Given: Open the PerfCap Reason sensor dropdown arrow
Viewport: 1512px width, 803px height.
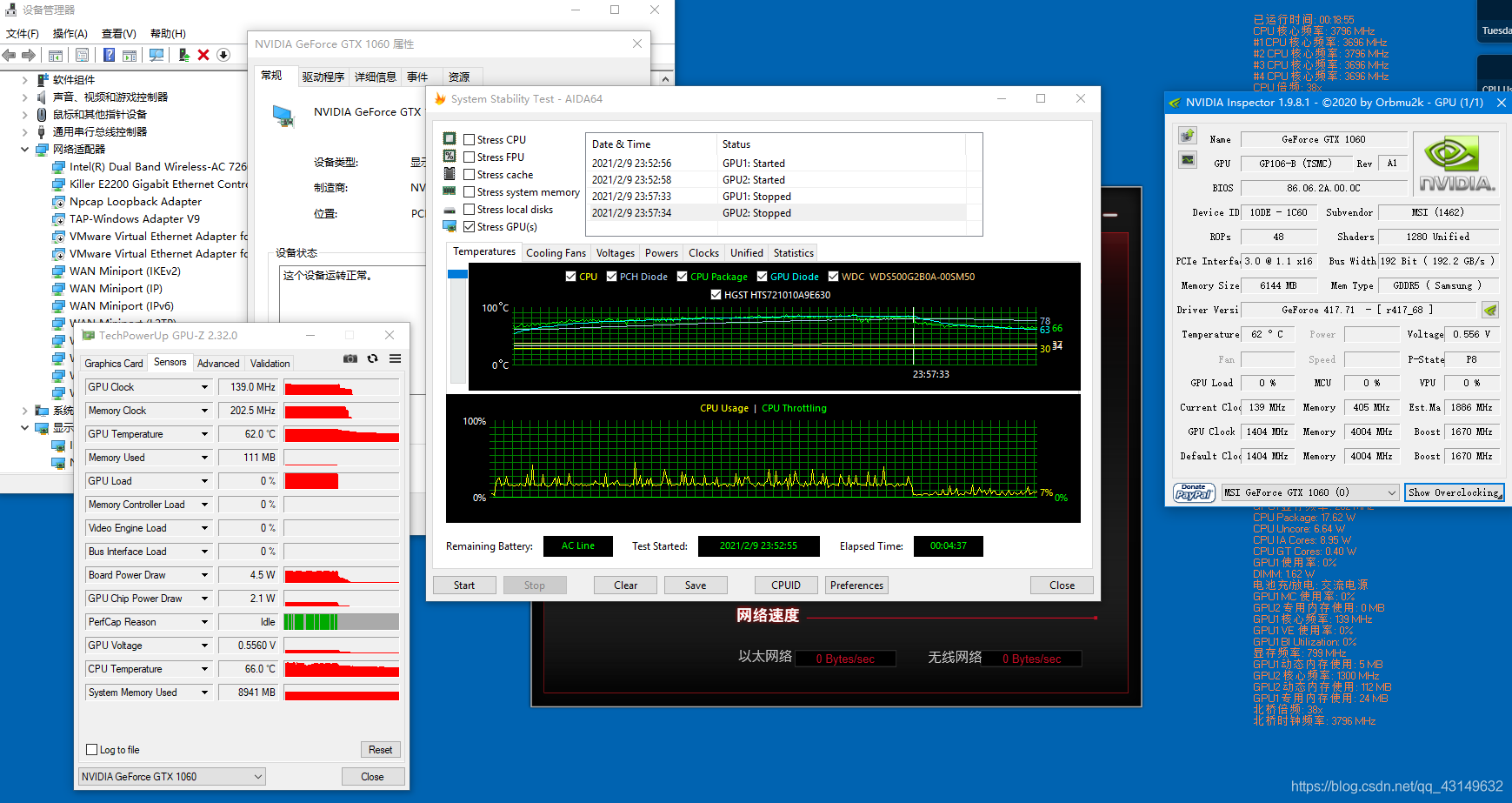Looking at the screenshot, I should point(205,622).
